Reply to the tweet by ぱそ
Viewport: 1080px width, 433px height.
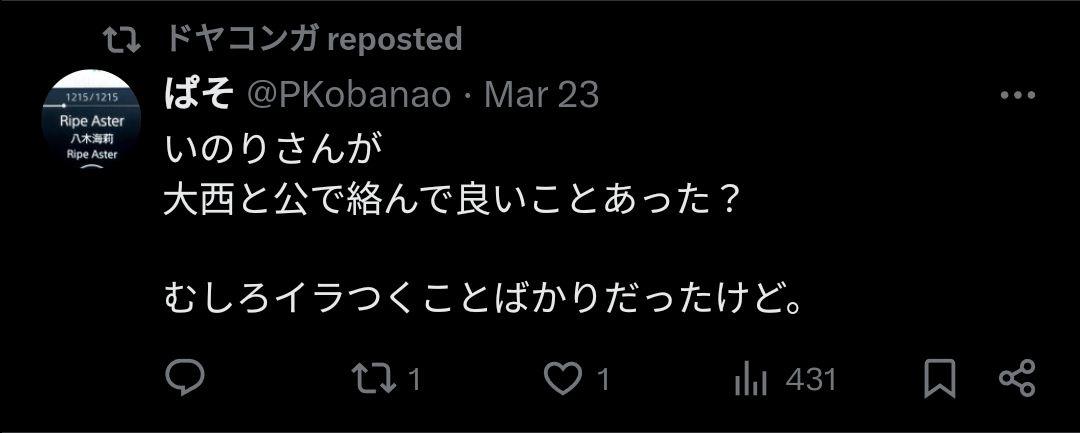click(185, 379)
